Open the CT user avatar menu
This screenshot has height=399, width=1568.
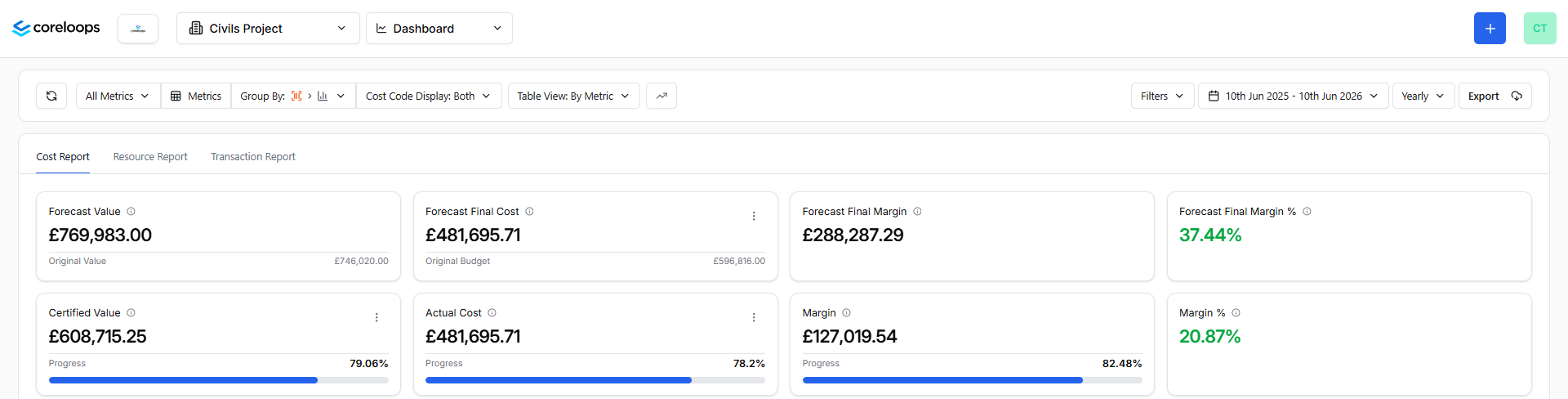(x=1539, y=29)
